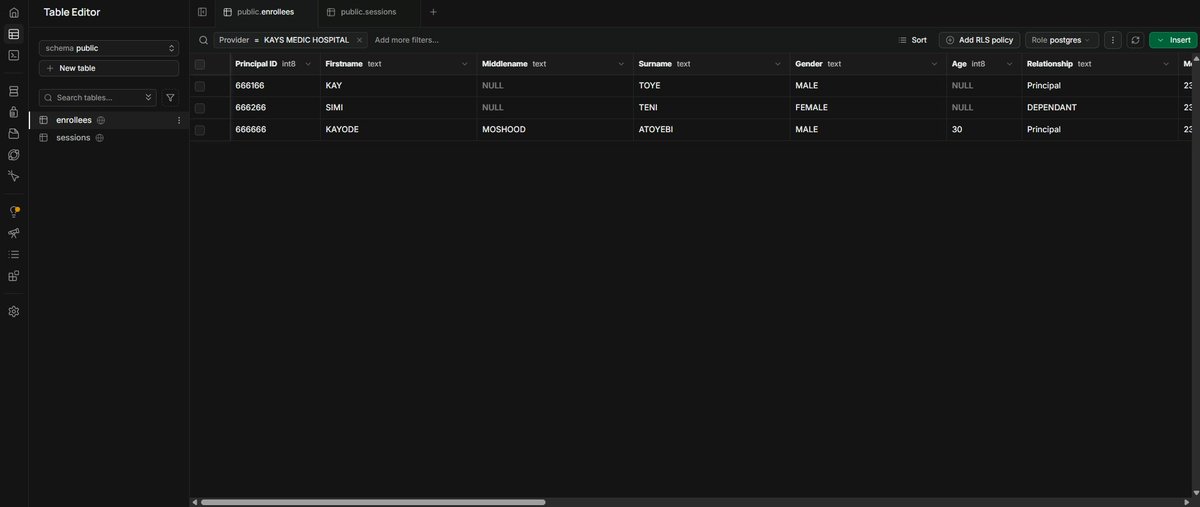Open Logs list icon in sidebar

14,254
